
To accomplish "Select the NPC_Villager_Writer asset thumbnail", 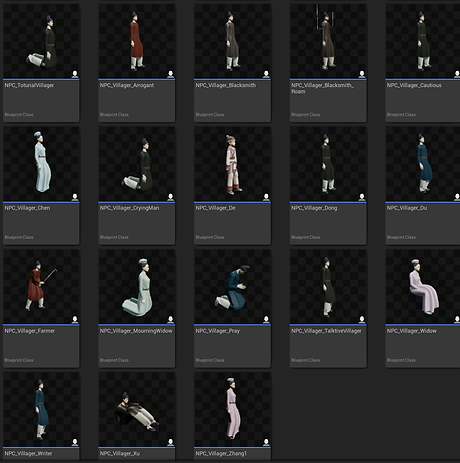I will coord(41,409).
